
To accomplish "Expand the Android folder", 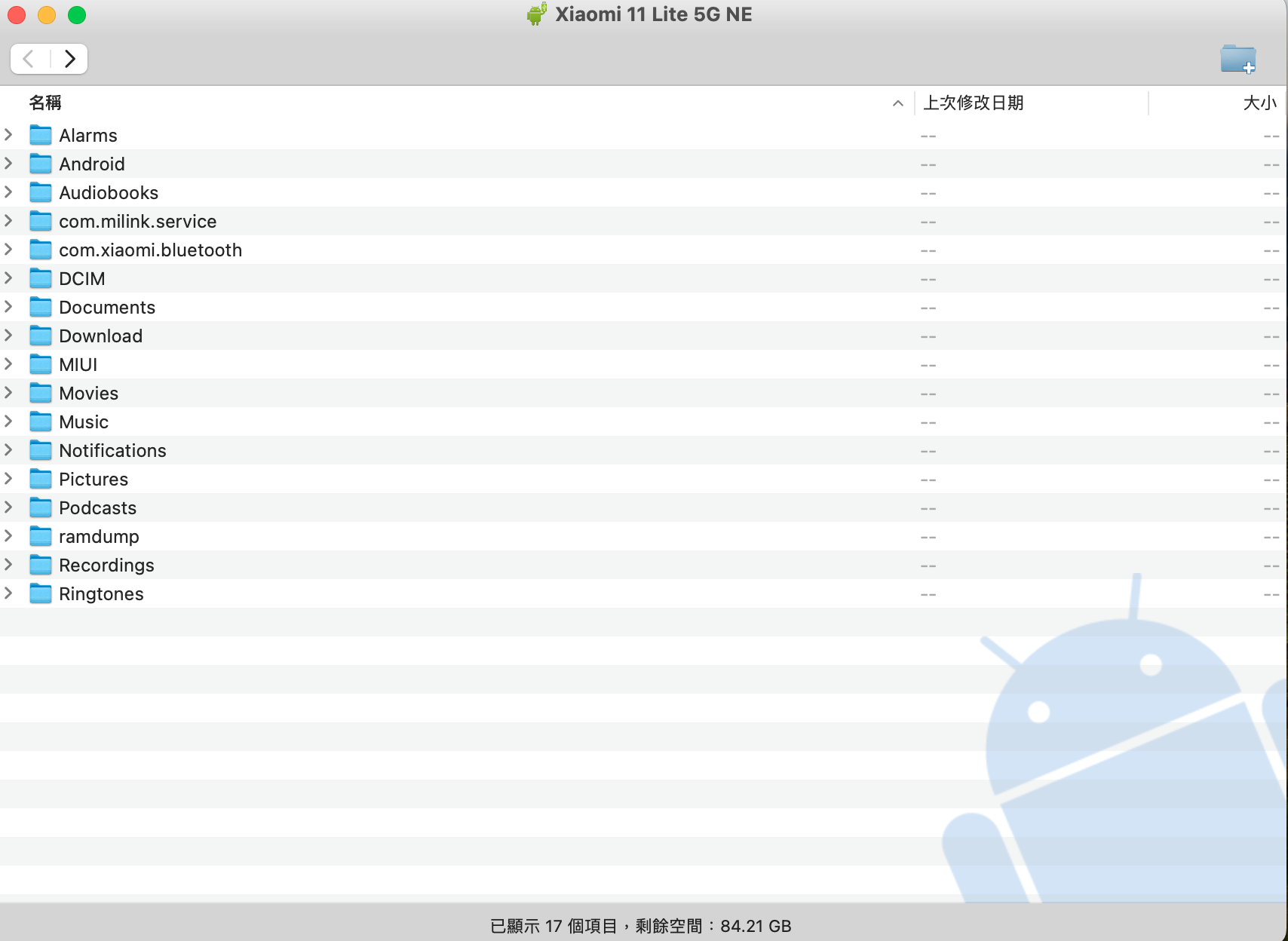I will [x=9, y=164].
